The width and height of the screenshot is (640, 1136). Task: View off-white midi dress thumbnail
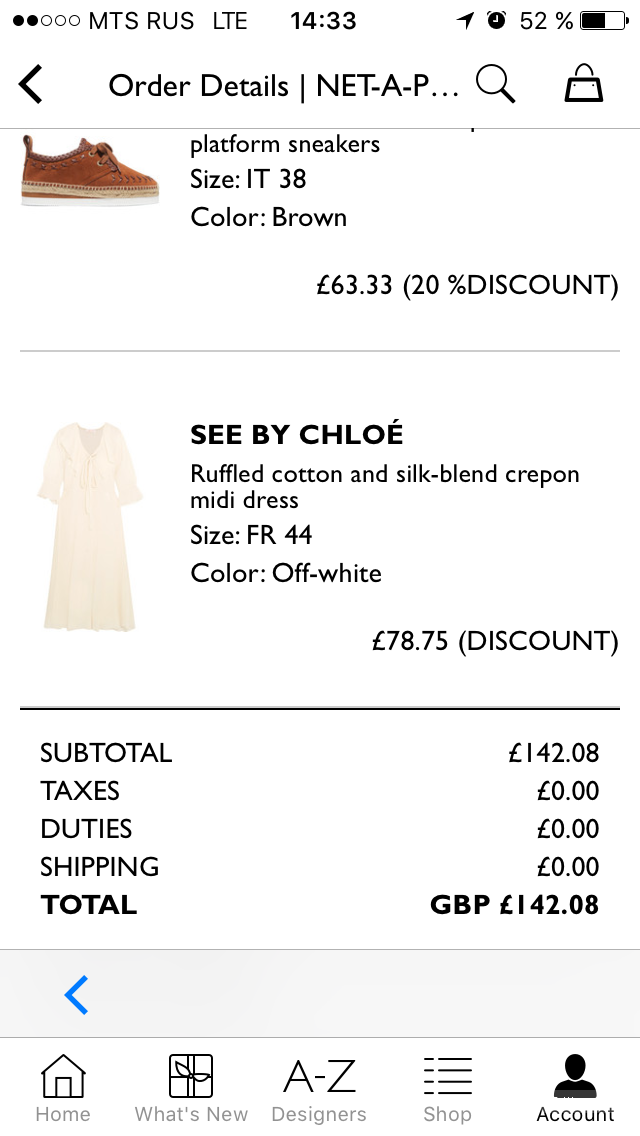click(x=90, y=527)
